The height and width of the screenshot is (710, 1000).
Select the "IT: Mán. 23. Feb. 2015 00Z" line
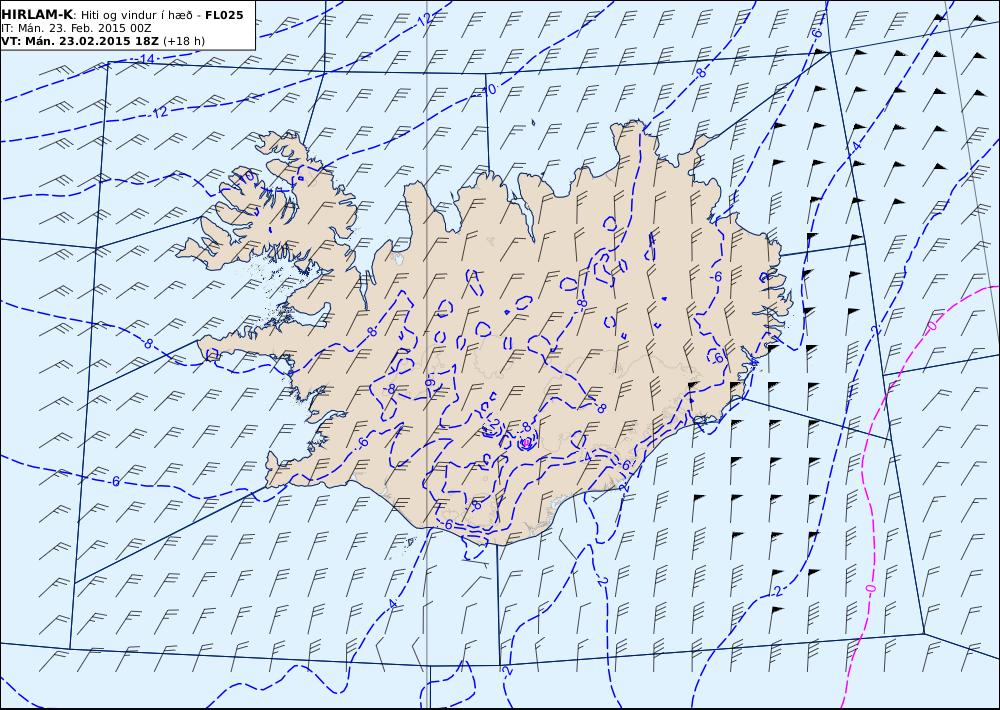[x=76, y=28]
